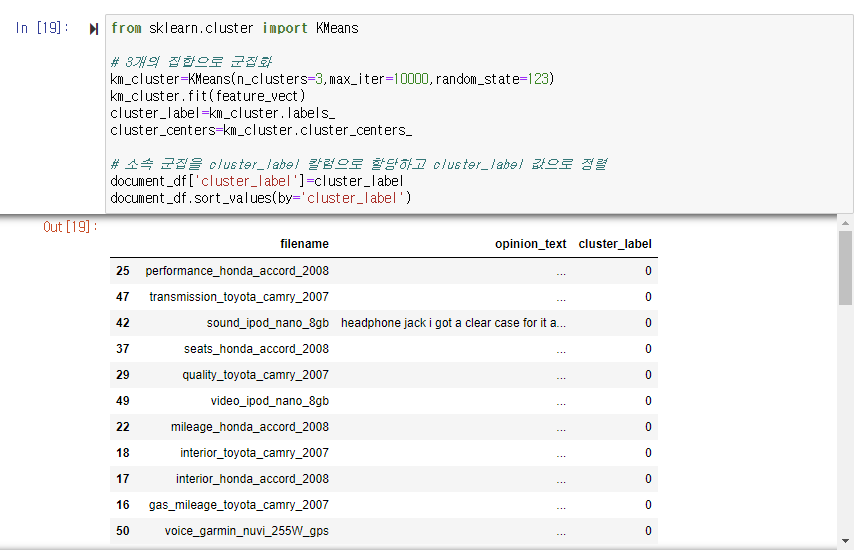Select the gas_mileage_toyota_camry_2007 cell
Screen dimensions: 862x559
coord(239,505)
